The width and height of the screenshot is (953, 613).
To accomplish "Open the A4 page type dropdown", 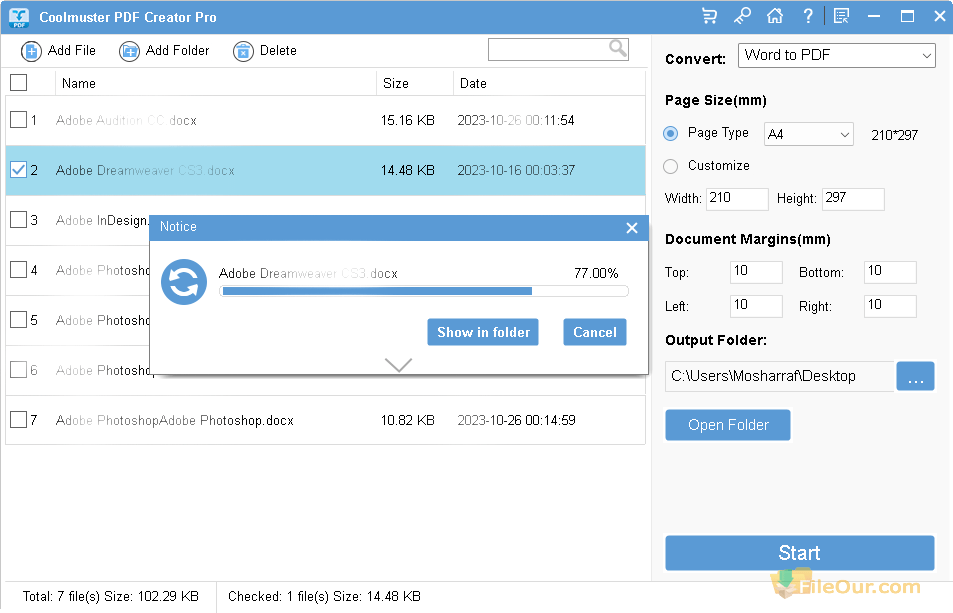I will [809, 134].
